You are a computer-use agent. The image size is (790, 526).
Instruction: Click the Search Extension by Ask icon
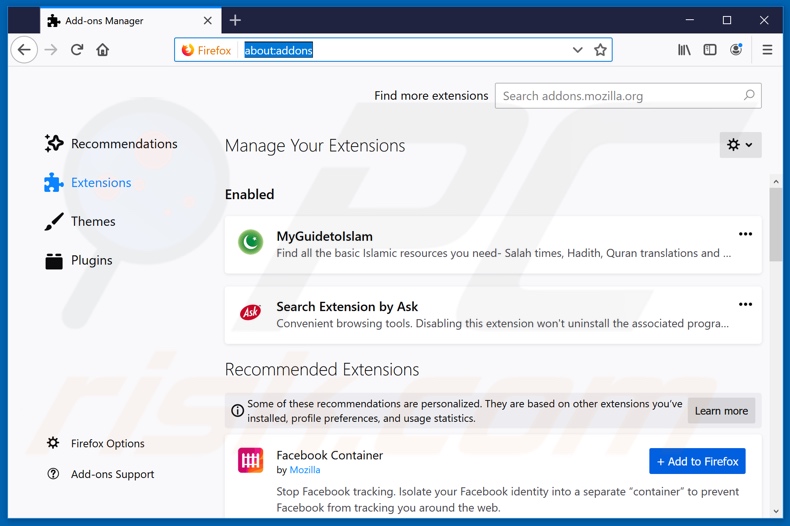(250, 312)
